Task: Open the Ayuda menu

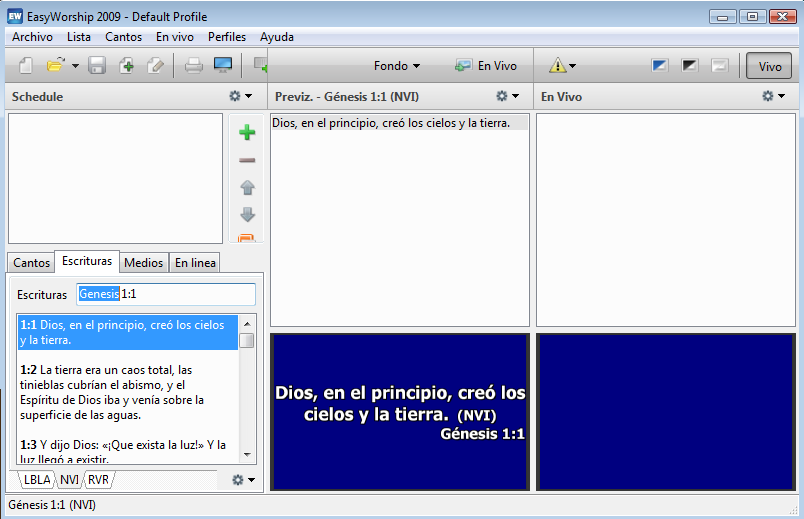Action: click(x=277, y=37)
